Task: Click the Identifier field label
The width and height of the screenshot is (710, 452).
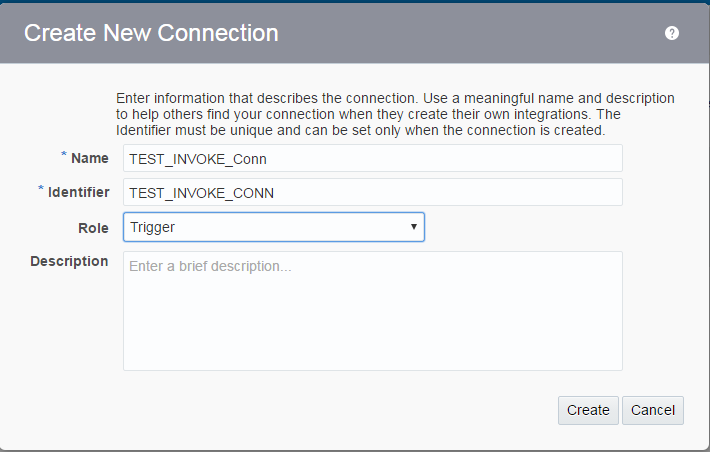Action: 79,192
